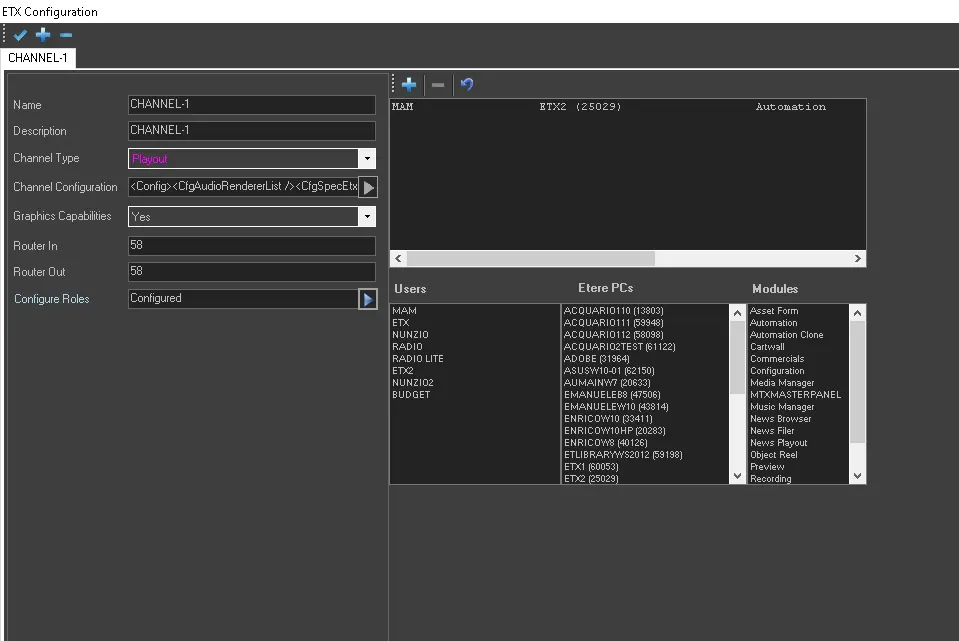Click the top toolbar minus icon to remove channel
Screen dimensions: 959x641
point(66,35)
